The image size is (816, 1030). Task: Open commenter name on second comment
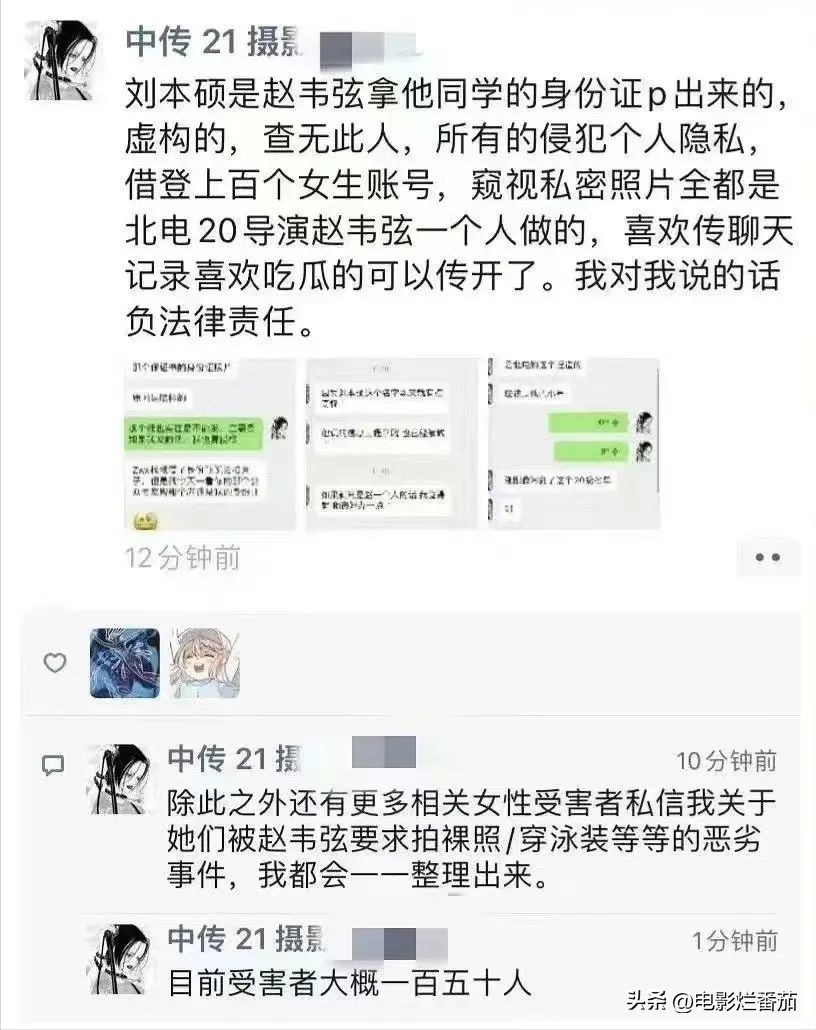click(246, 939)
